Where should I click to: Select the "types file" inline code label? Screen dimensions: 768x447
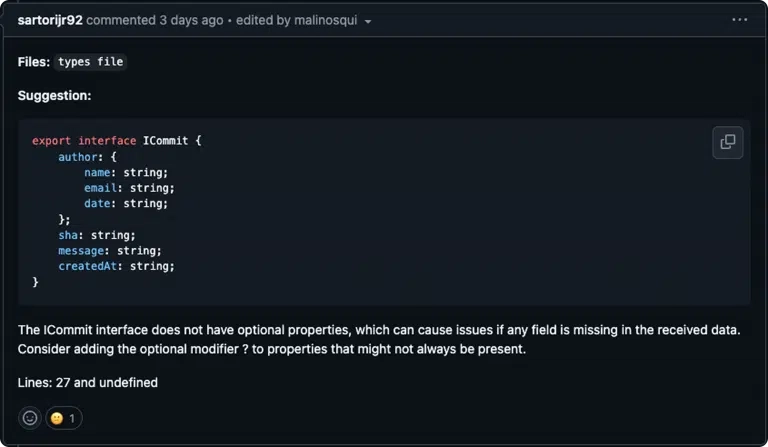click(91, 62)
